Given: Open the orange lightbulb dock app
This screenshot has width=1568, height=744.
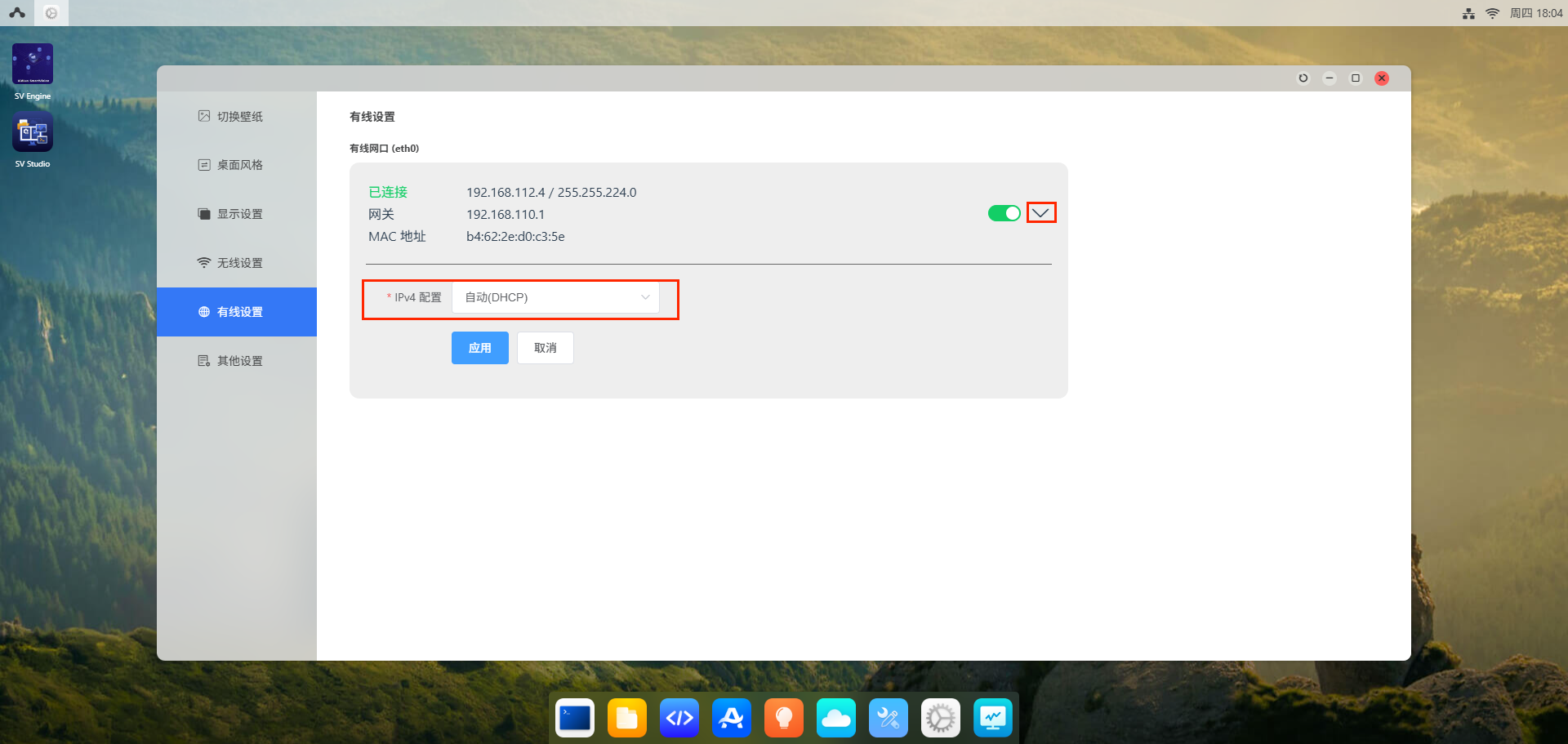Looking at the screenshot, I should 783,718.
